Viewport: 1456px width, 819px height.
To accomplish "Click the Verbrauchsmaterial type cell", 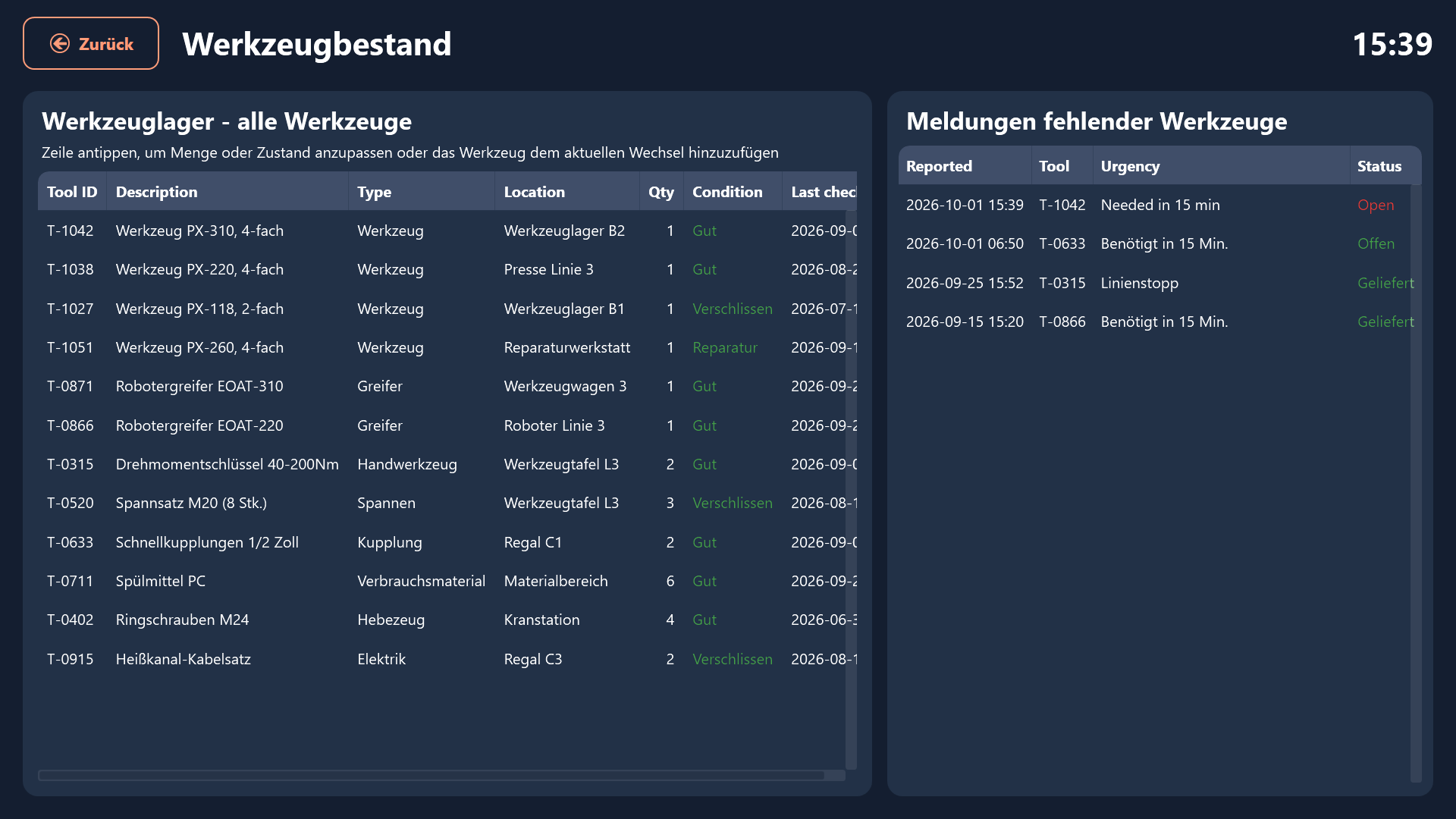I will (x=422, y=581).
